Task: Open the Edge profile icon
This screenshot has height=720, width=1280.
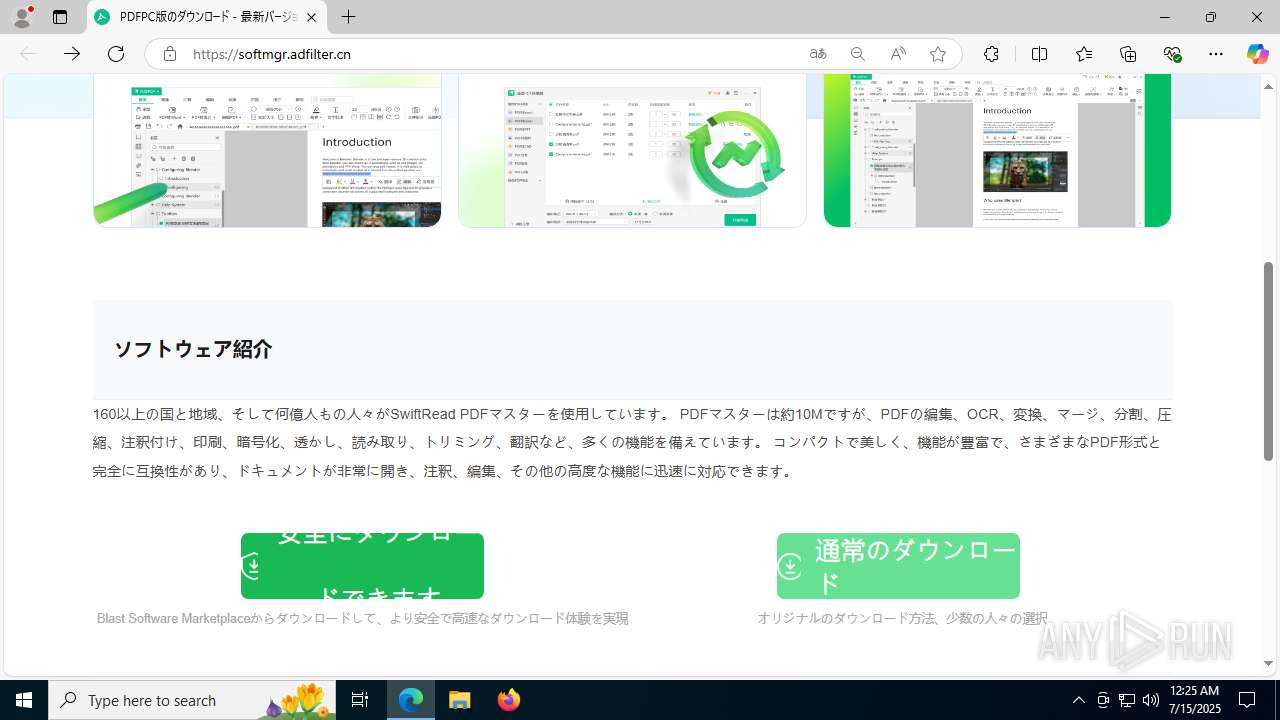Action: pos(22,17)
